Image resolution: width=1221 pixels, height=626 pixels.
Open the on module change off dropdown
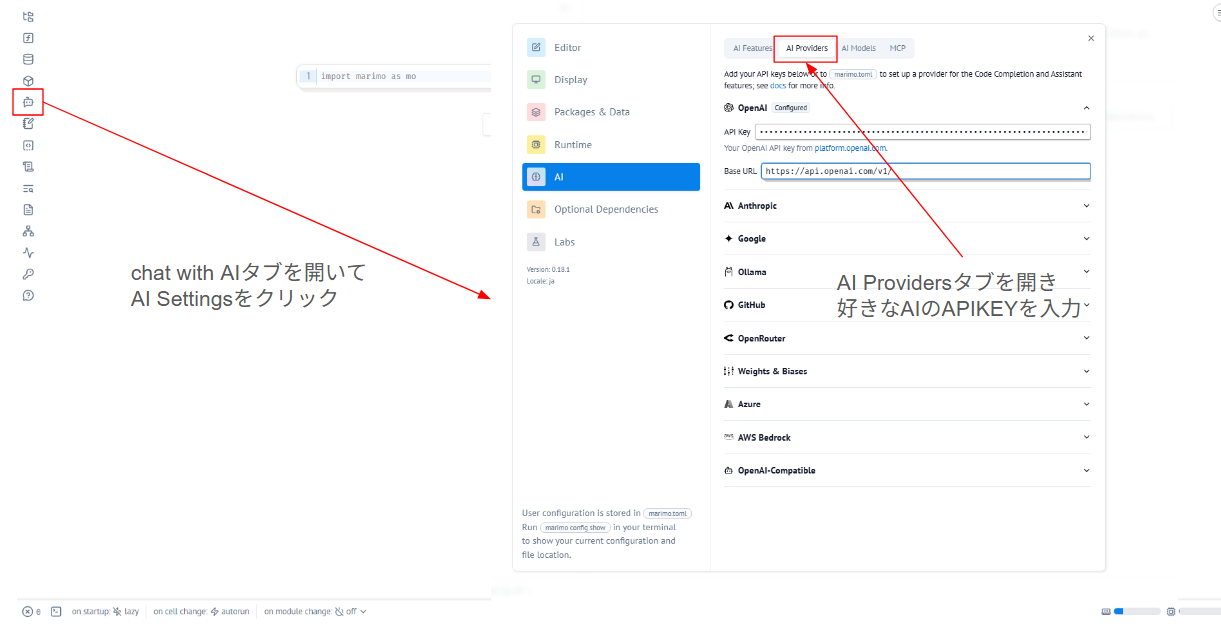click(351, 611)
